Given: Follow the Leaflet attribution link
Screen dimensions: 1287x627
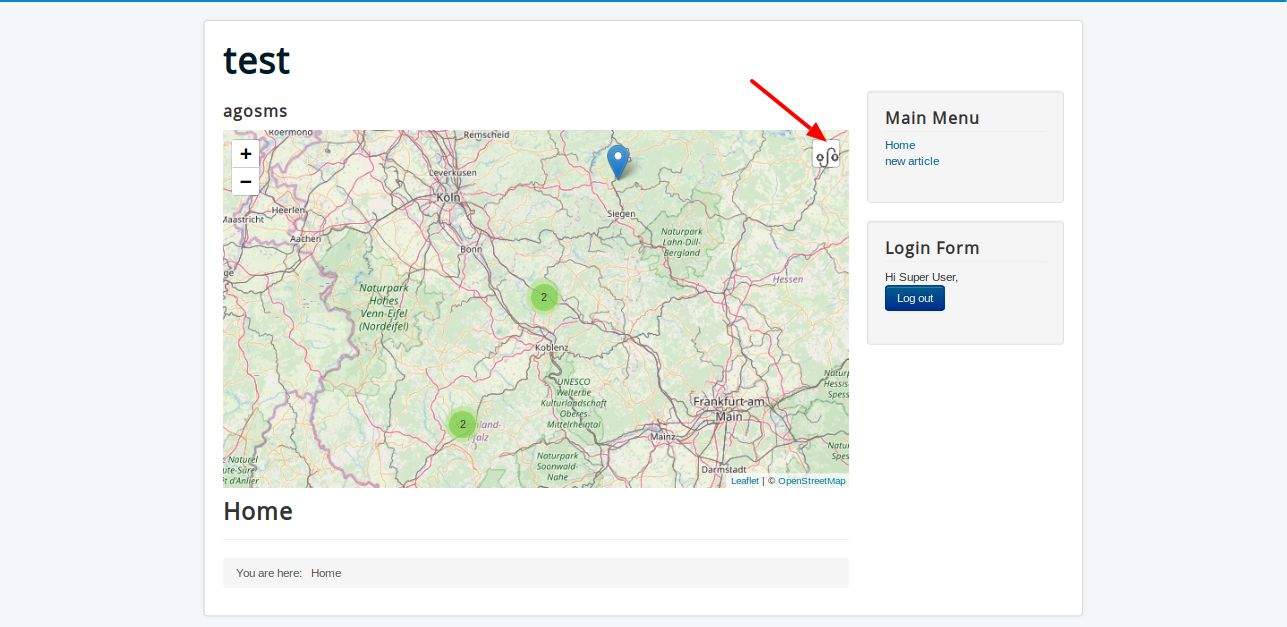Looking at the screenshot, I should (x=745, y=481).
